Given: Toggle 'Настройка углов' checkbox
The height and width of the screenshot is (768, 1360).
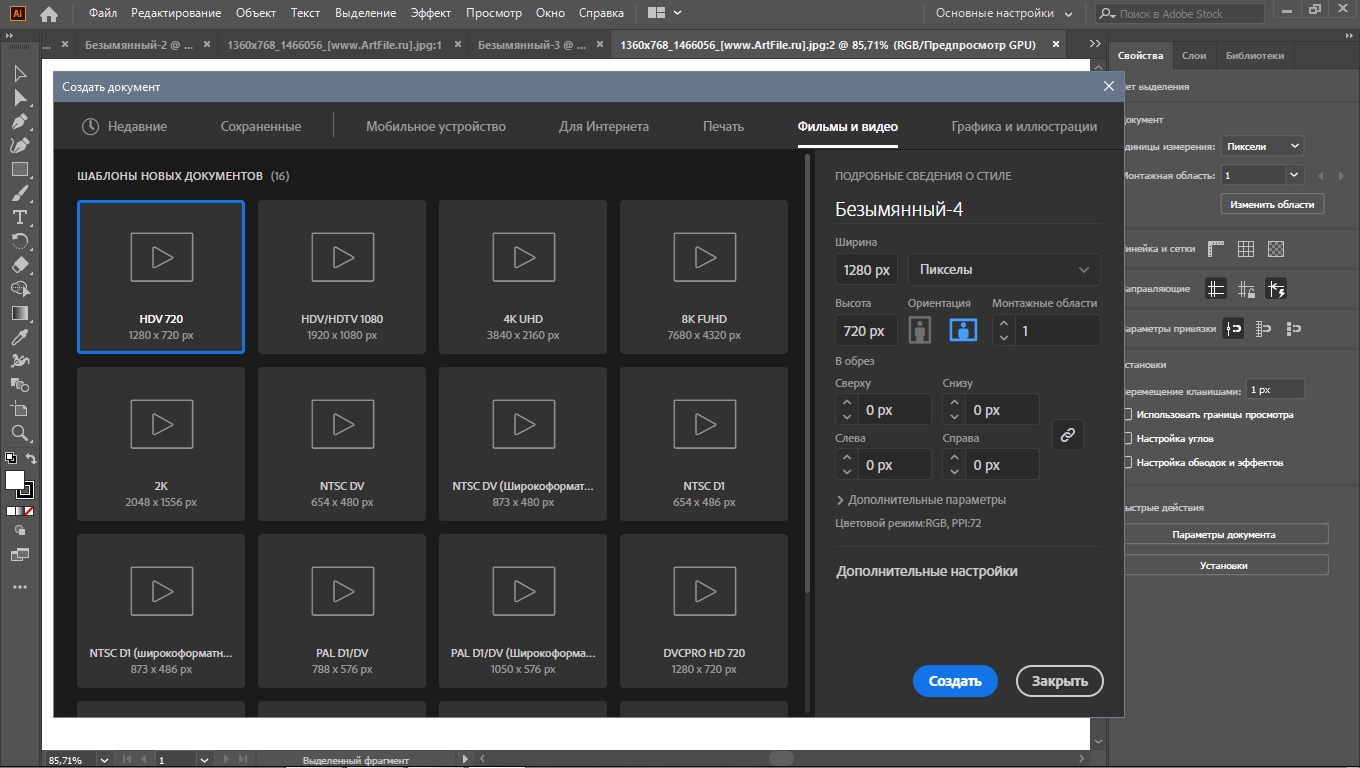Looking at the screenshot, I should point(1128,438).
